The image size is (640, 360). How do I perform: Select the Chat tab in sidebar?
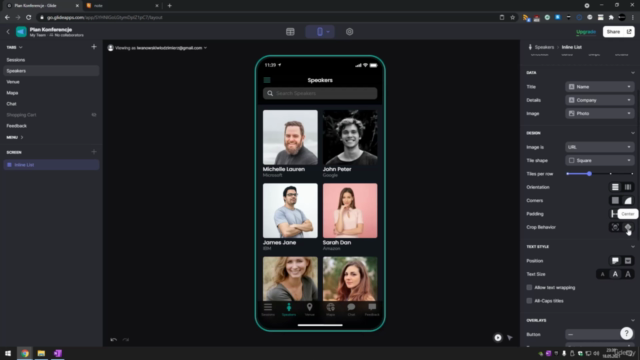(51, 104)
